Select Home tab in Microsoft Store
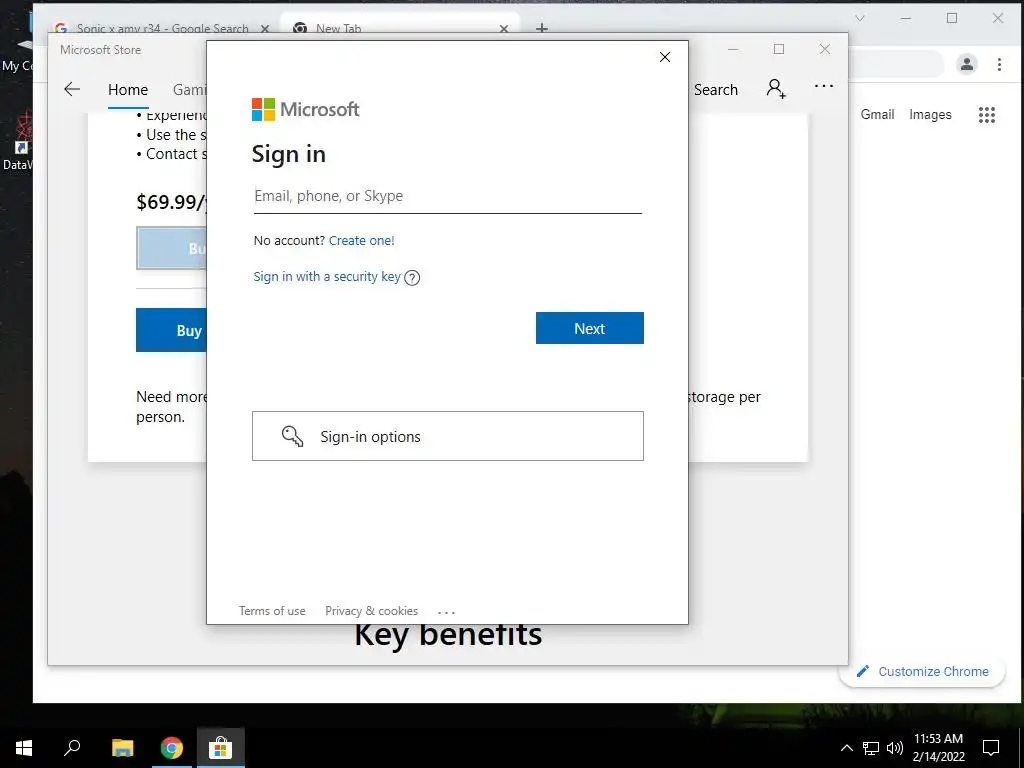The width and height of the screenshot is (1024, 768). 128,90
